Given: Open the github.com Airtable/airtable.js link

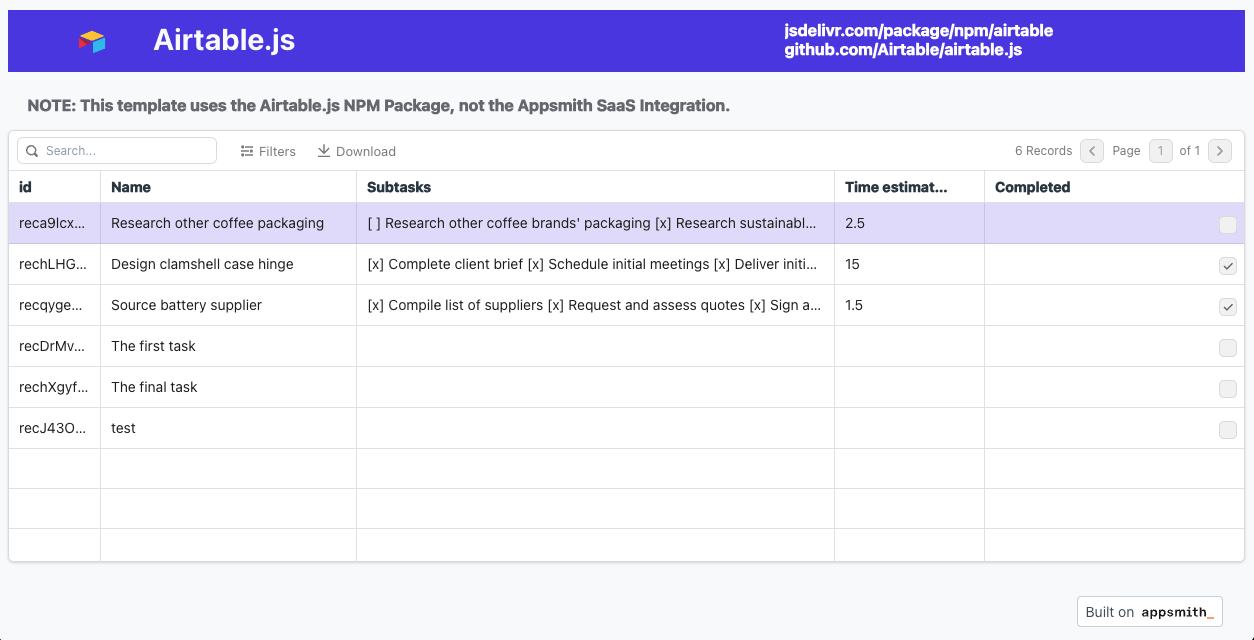Looking at the screenshot, I should click(x=902, y=50).
